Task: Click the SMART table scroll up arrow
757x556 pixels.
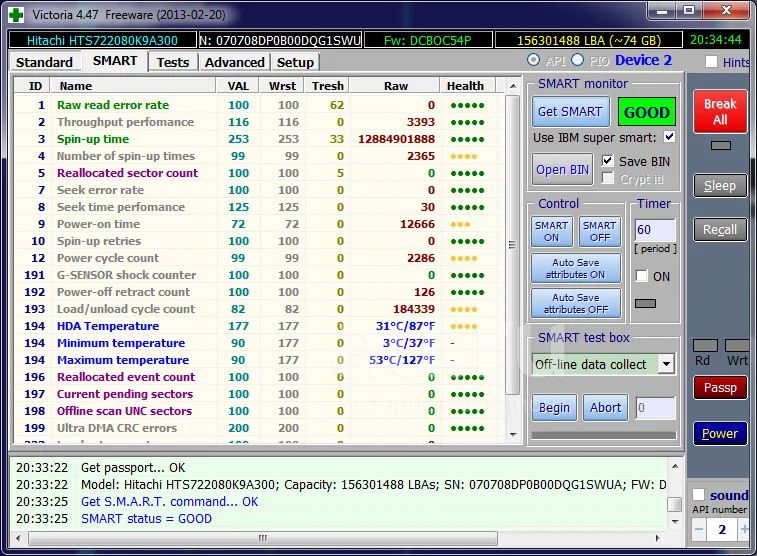Action: coord(513,86)
